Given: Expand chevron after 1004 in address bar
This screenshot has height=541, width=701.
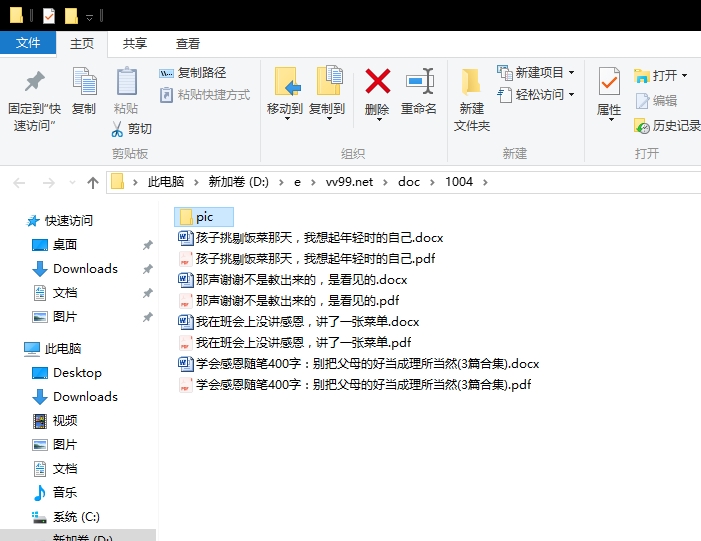Looking at the screenshot, I should 486,182.
